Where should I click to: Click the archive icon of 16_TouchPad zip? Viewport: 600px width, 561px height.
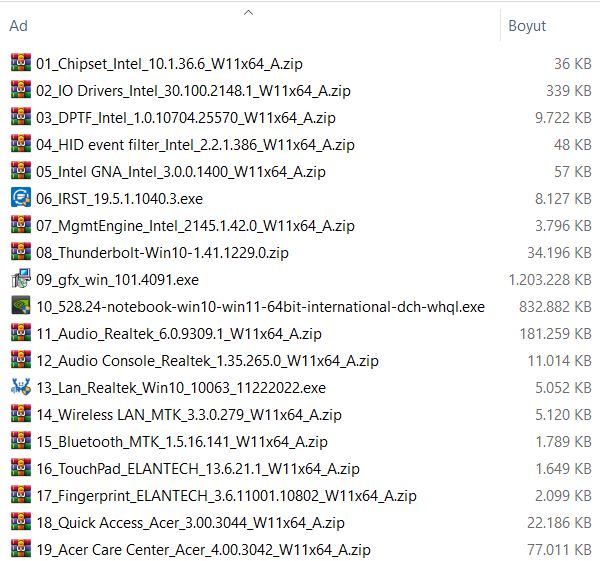tap(21, 468)
